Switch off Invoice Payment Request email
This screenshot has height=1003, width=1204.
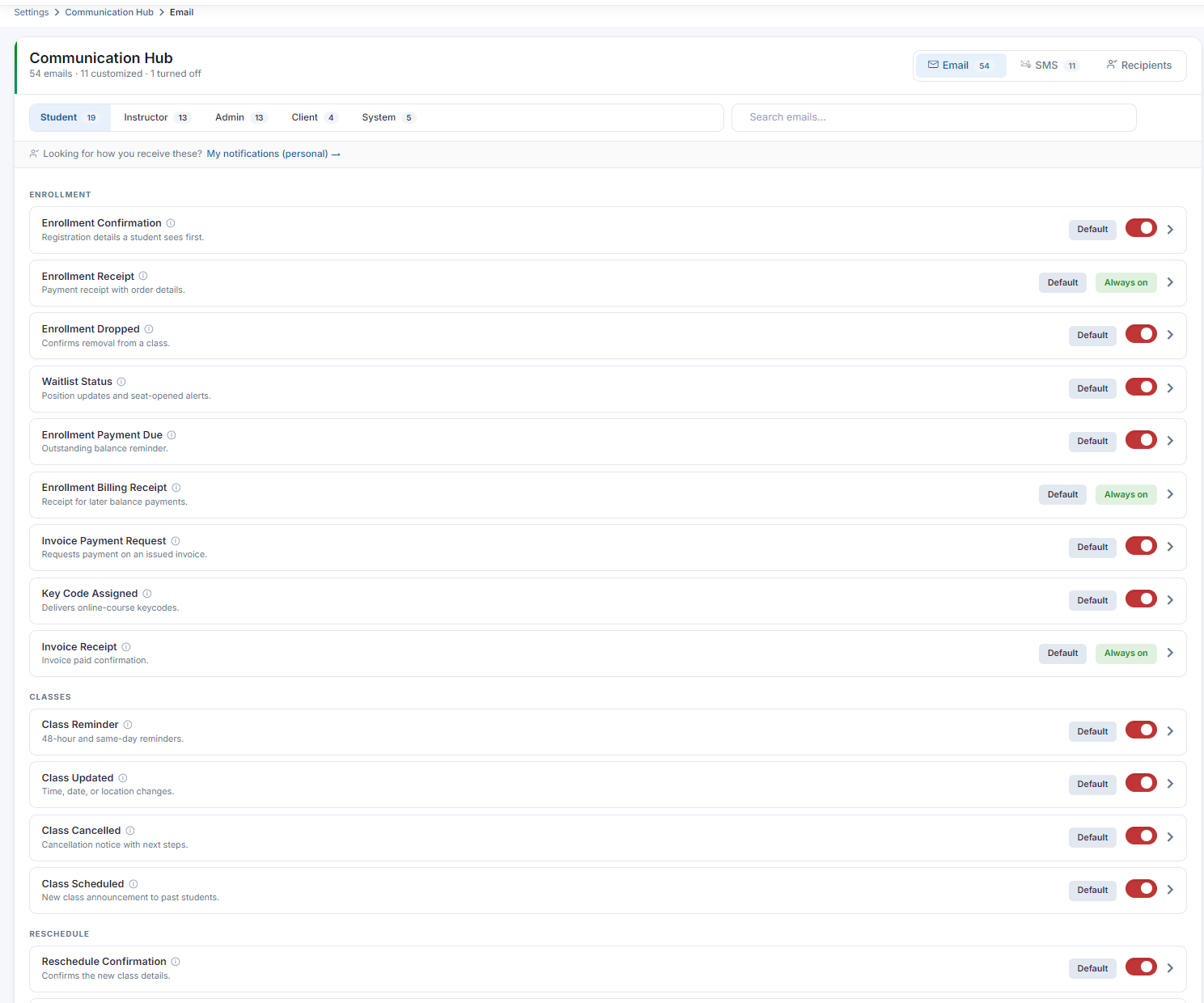[1141, 546]
